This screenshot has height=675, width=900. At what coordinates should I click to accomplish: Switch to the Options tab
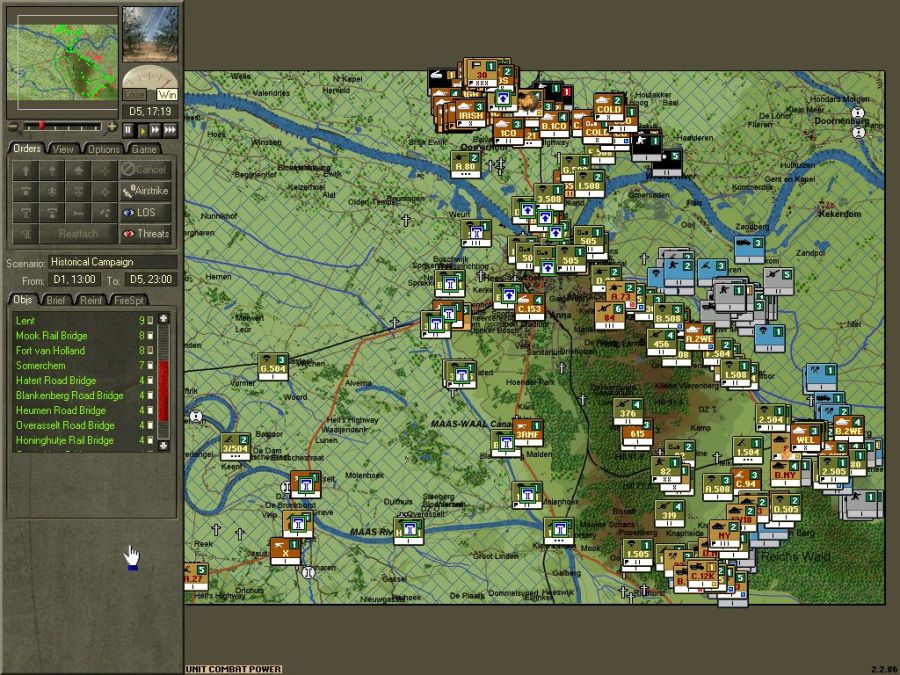pyautogui.click(x=103, y=149)
